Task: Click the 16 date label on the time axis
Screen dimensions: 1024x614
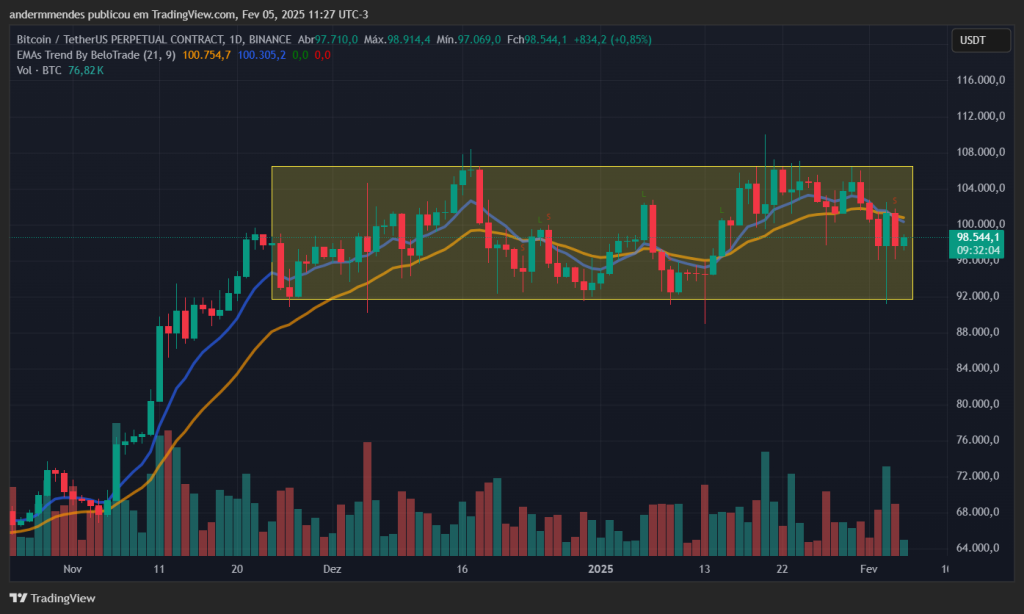Action: pos(462,569)
